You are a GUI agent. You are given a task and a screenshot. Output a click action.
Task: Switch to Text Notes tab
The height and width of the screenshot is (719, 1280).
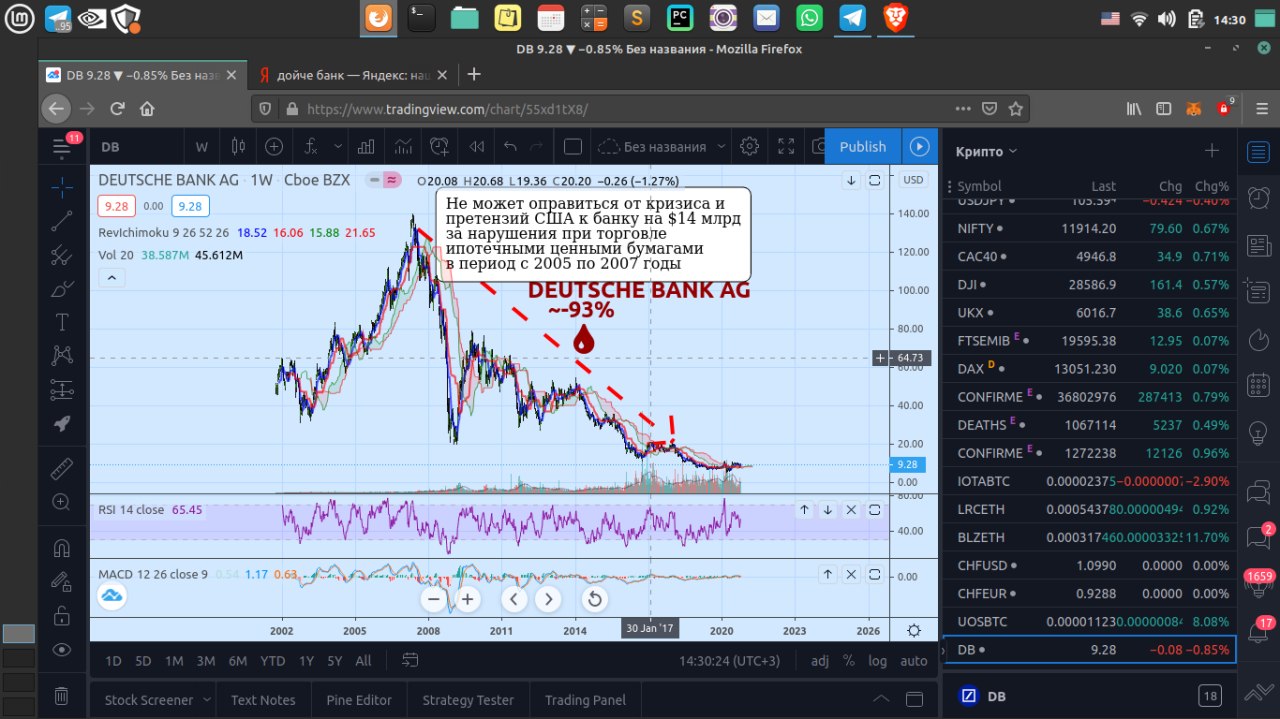point(263,700)
